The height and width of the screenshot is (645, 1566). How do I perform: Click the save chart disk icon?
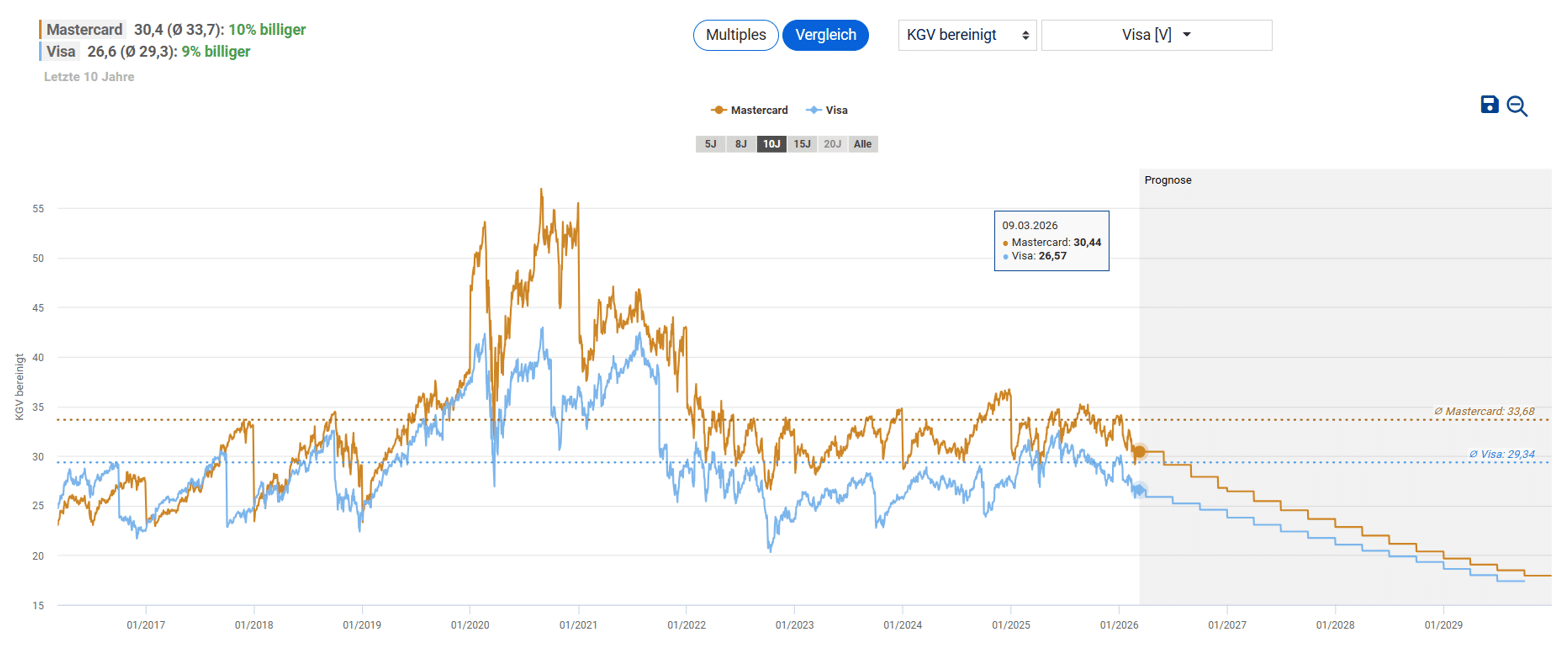pyautogui.click(x=1489, y=105)
